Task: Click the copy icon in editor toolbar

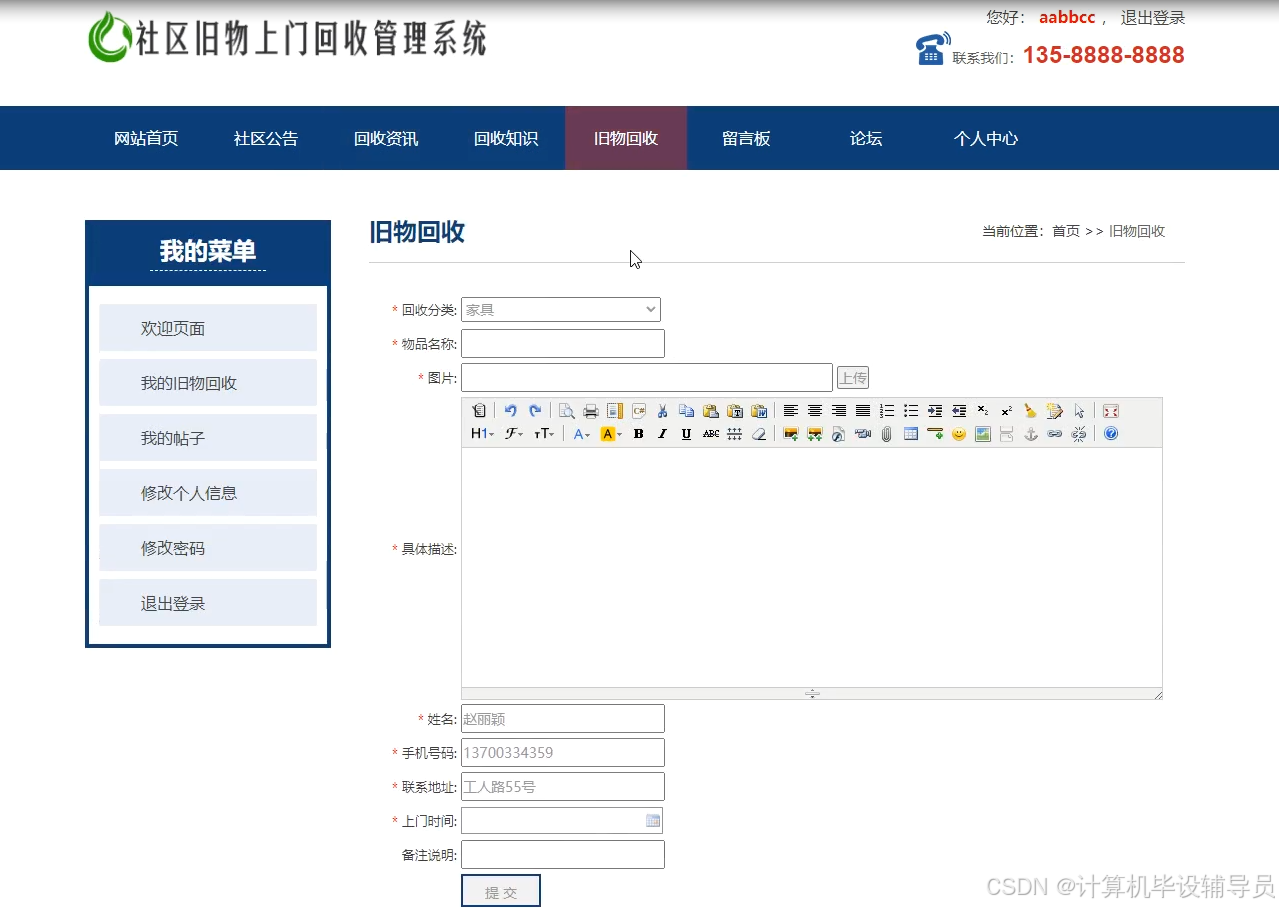Action: point(686,411)
